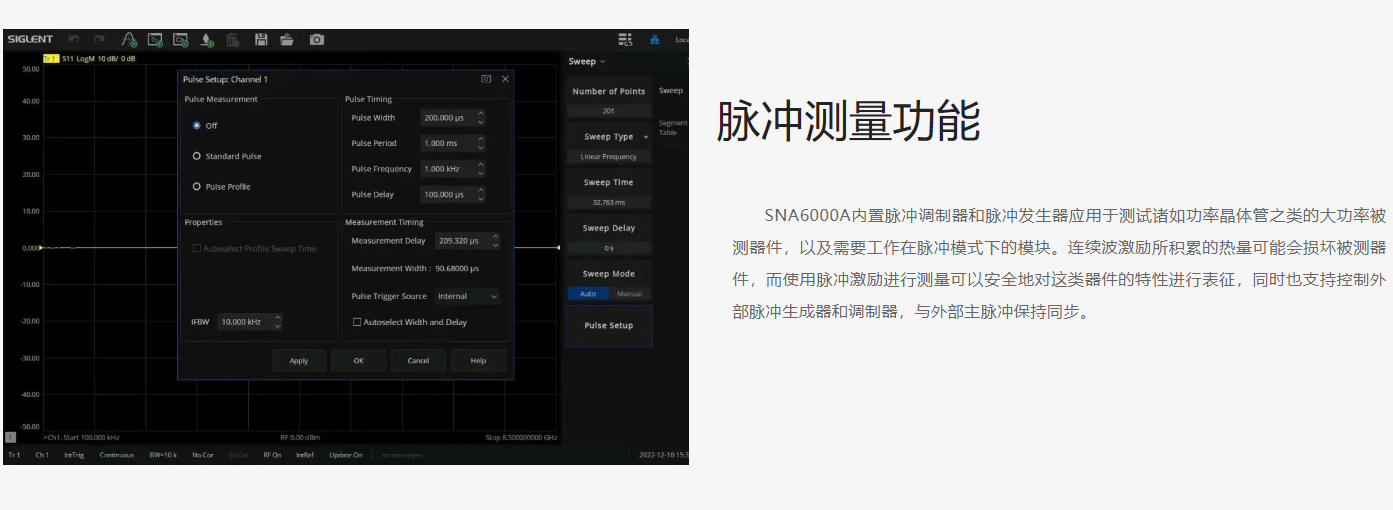This screenshot has height=510, width=1393.
Task: Click the open folder recall icon
Action: click(x=287, y=40)
